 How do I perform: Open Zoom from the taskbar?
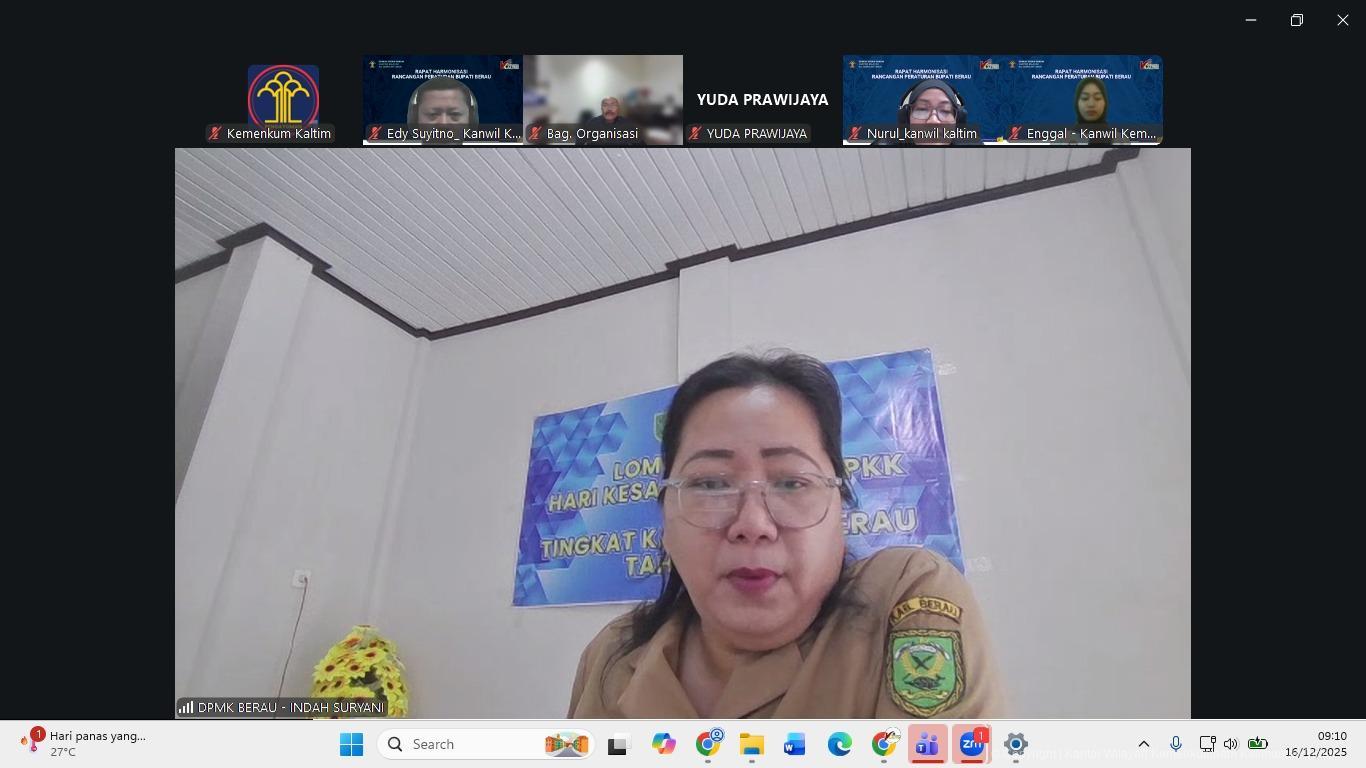(971, 744)
